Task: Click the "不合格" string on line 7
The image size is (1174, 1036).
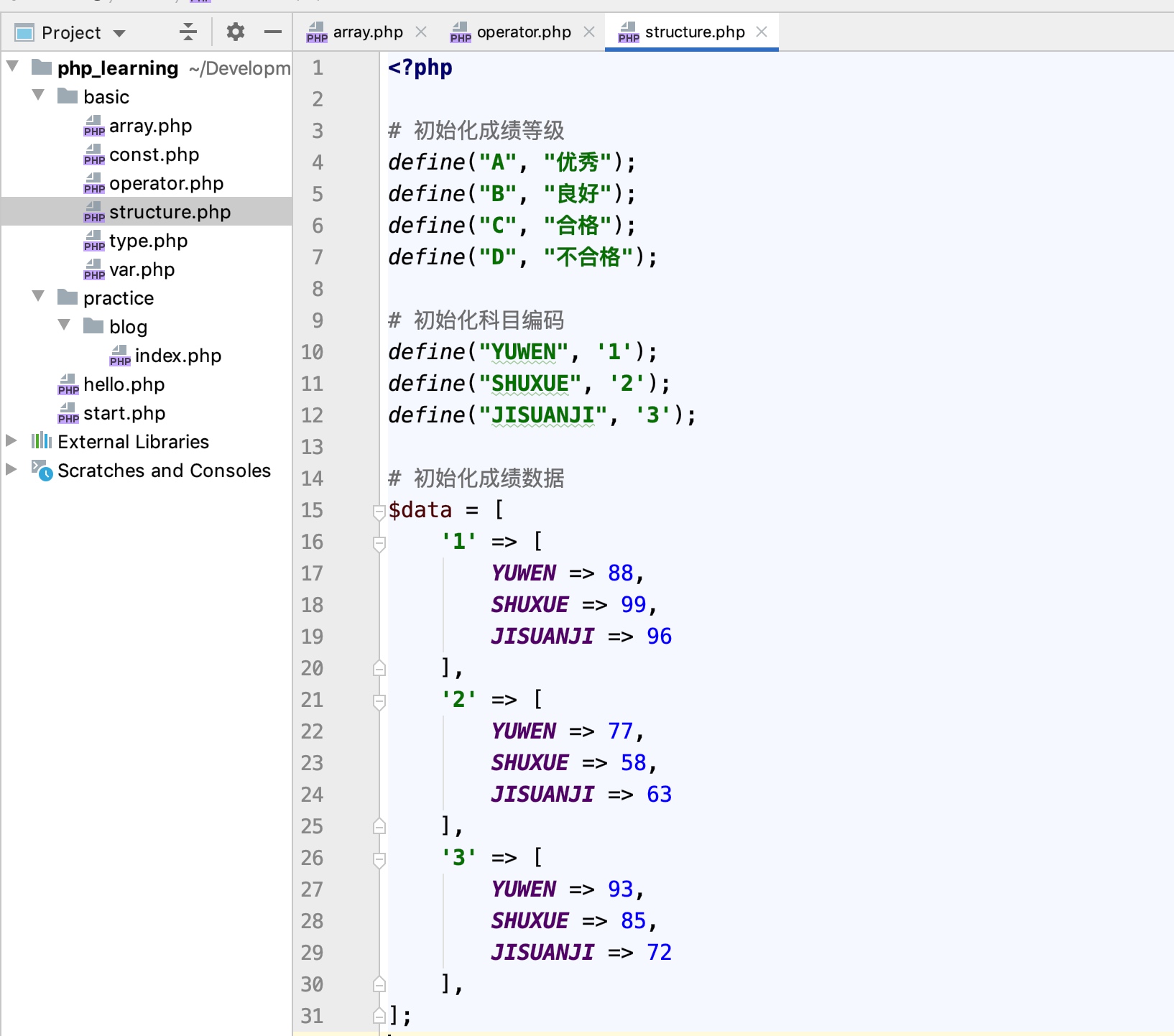Action: pyautogui.click(x=588, y=257)
